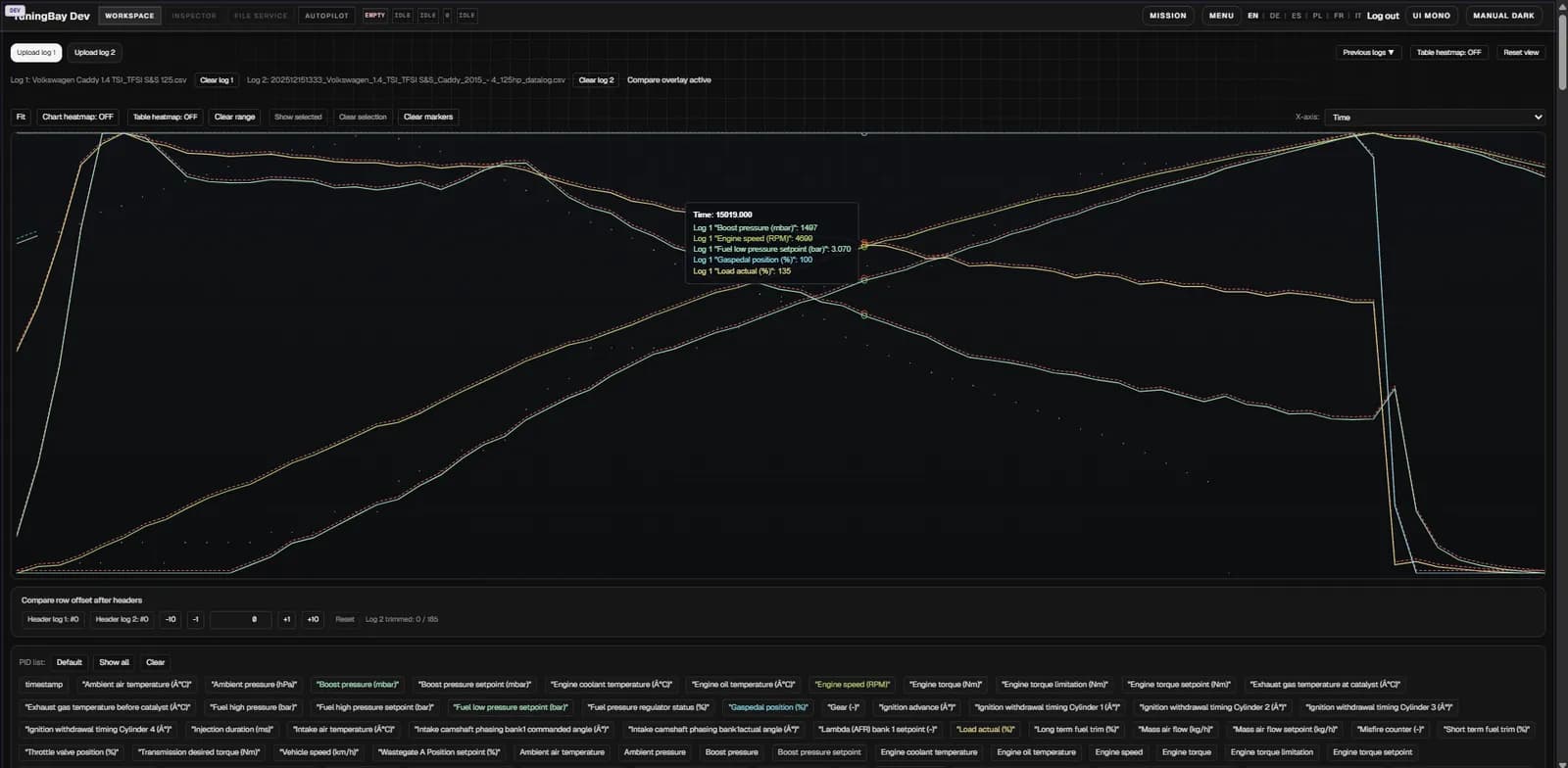Clear the PID list selection
The image size is (1568, 768).
[x=155, y=662]
